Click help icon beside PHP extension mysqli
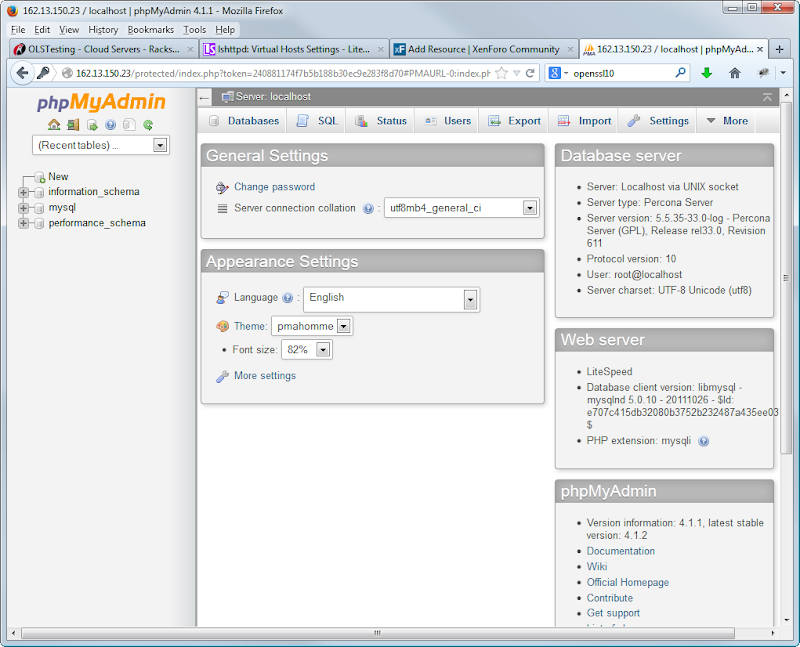Image resolution: width=800 pixels, height=647 pixels. 704,441
